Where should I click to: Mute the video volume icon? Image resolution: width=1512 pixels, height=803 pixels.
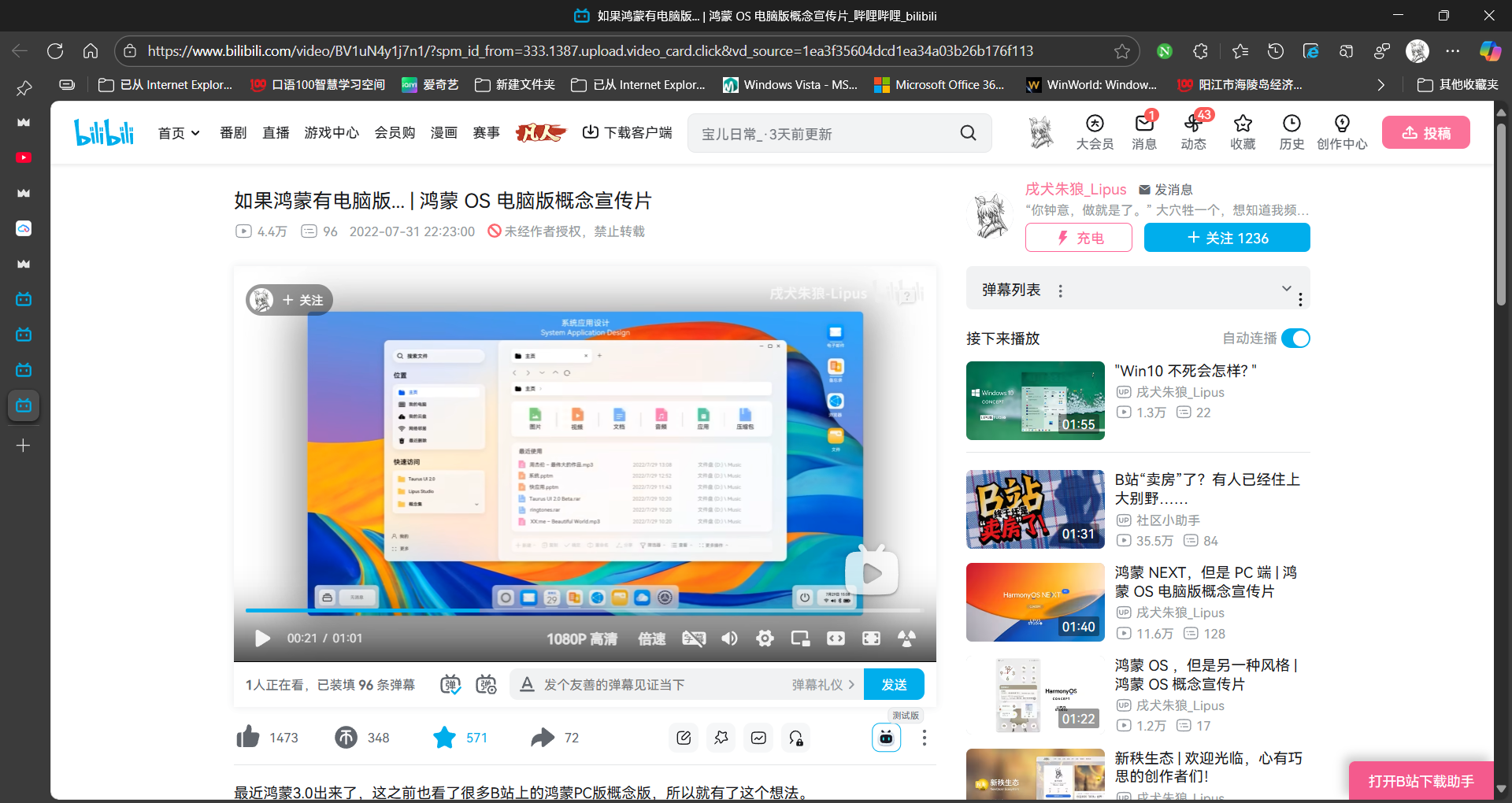click(x=729, y=638)
